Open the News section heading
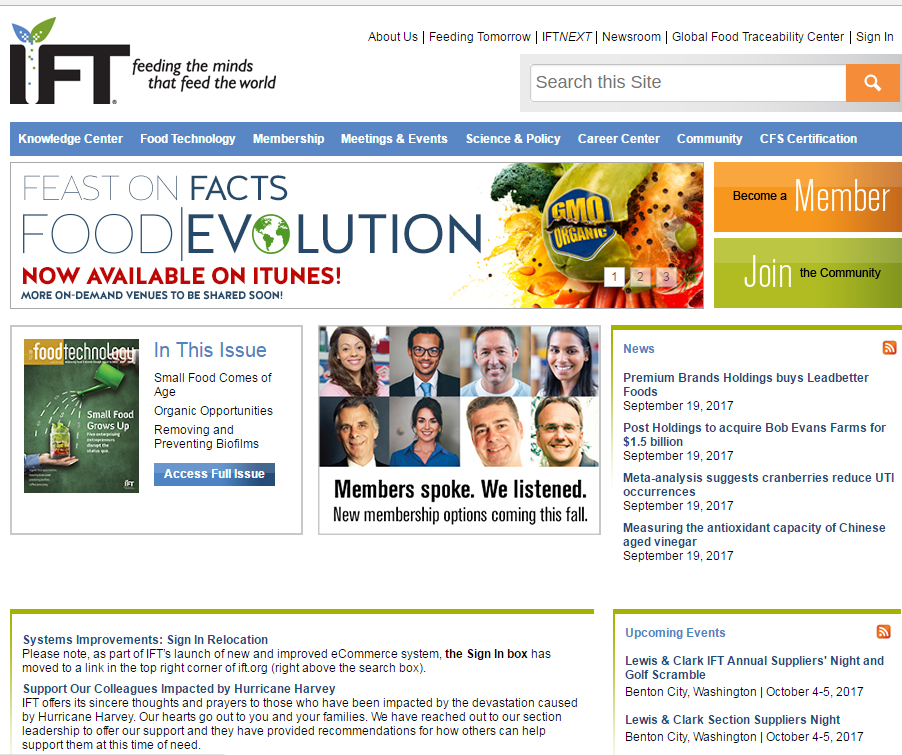 pyautogui.click(x=639, y=349)
